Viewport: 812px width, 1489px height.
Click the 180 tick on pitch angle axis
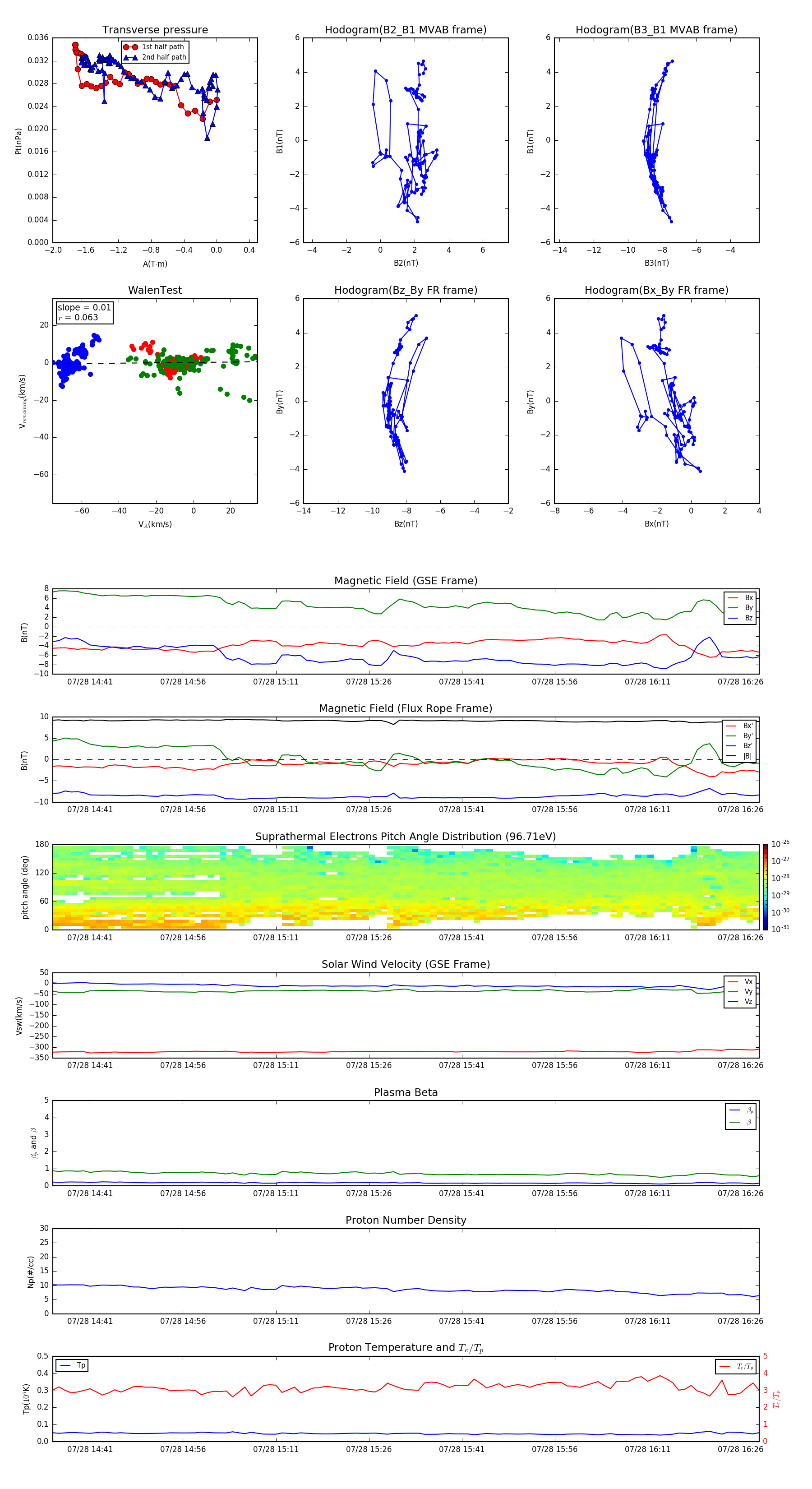pos(42,845)
